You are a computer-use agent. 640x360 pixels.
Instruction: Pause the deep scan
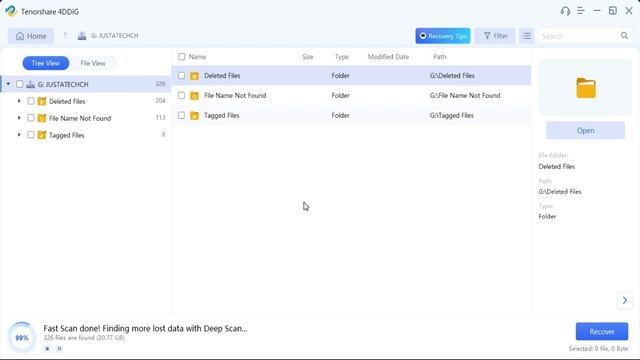pos(59,349)
